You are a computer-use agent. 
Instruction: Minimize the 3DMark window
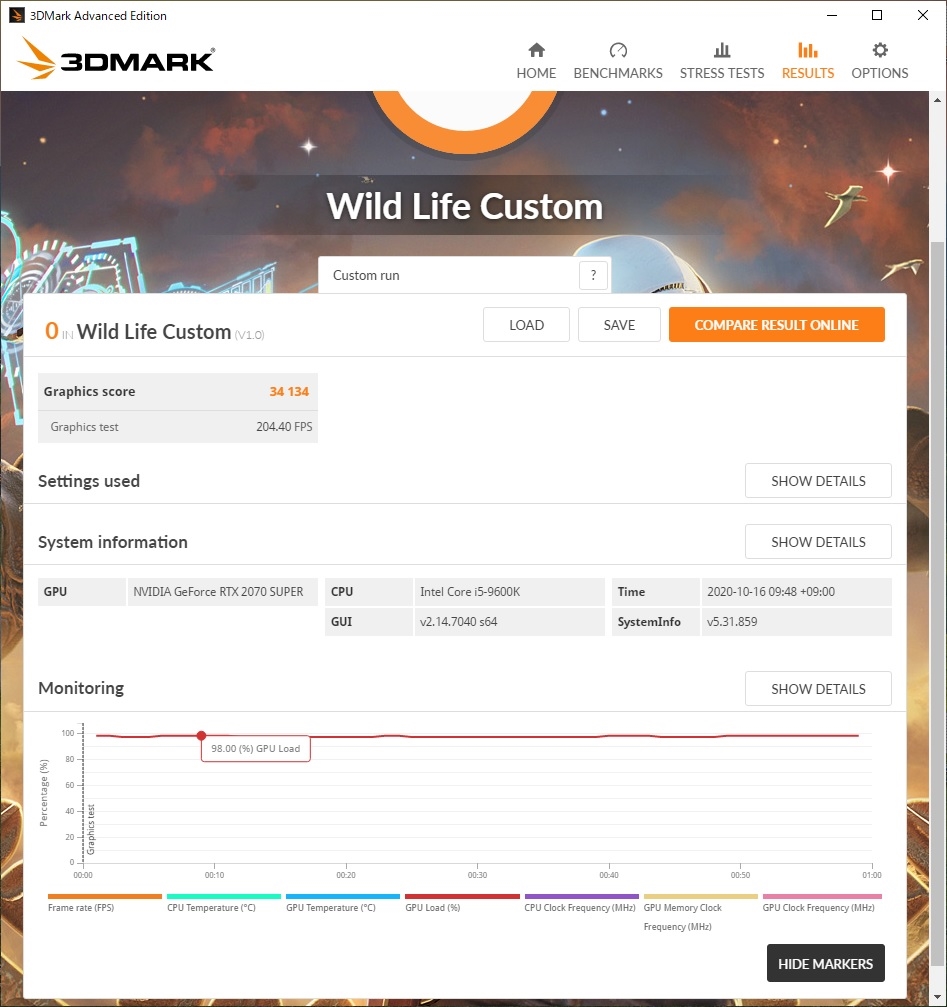(x=832, y=15)
